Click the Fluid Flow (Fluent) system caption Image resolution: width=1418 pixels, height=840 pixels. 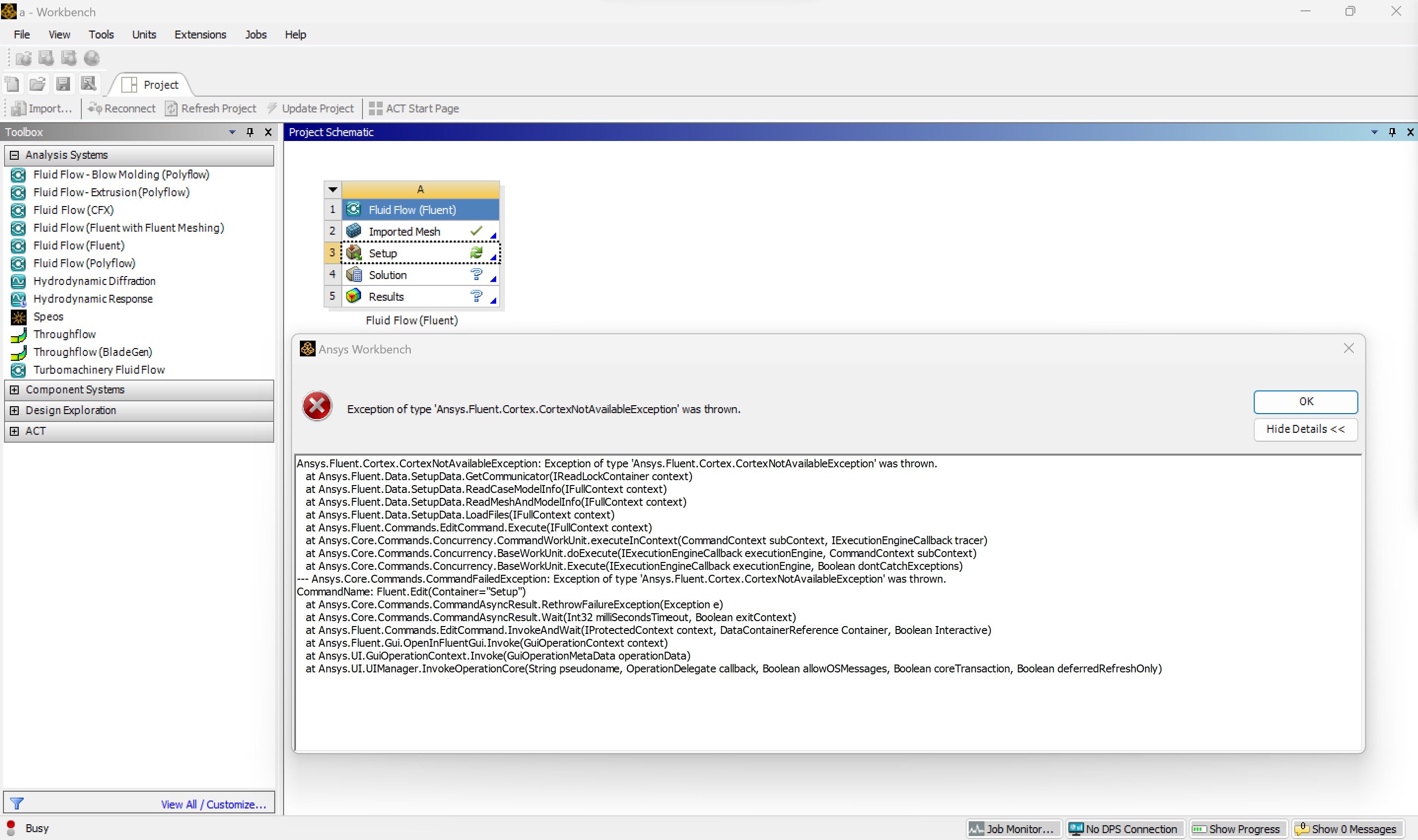[x=412, y=320]
